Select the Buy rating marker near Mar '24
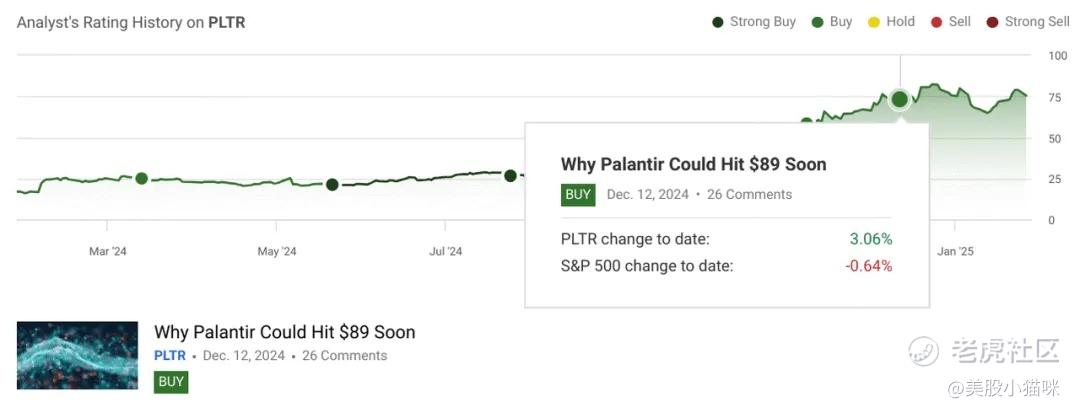The height and width of the screenshot is (413, 1080). (141, 178)
